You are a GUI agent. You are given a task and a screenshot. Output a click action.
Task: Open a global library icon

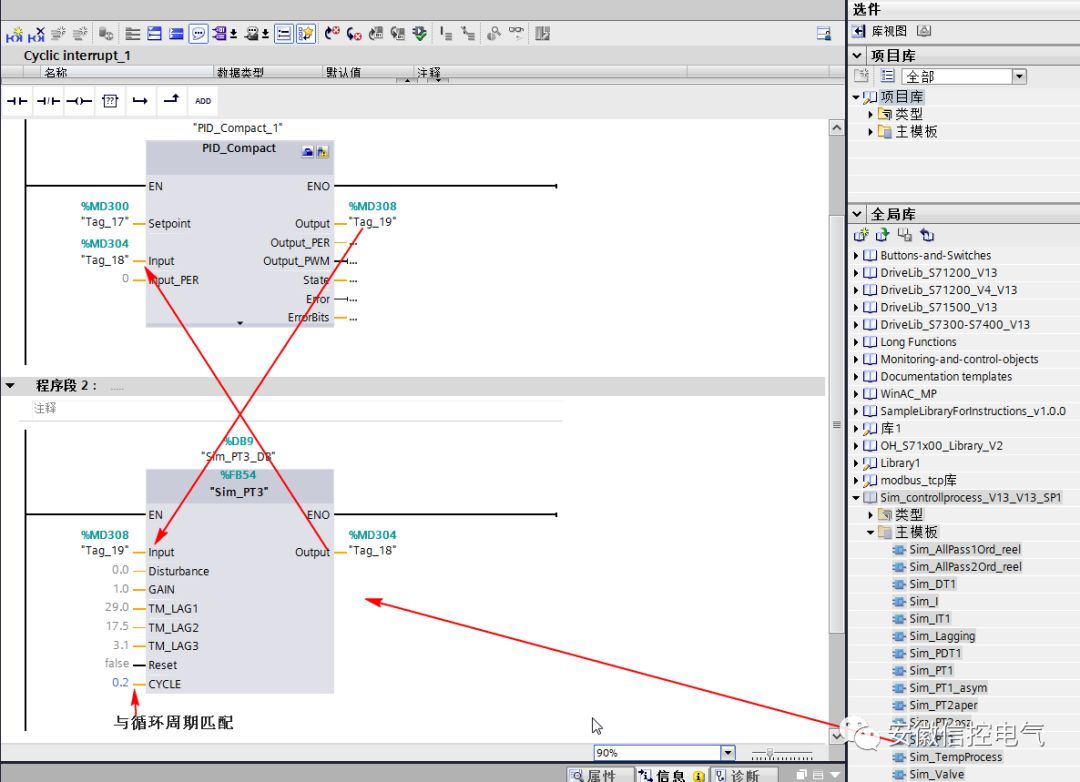(883, 236)
